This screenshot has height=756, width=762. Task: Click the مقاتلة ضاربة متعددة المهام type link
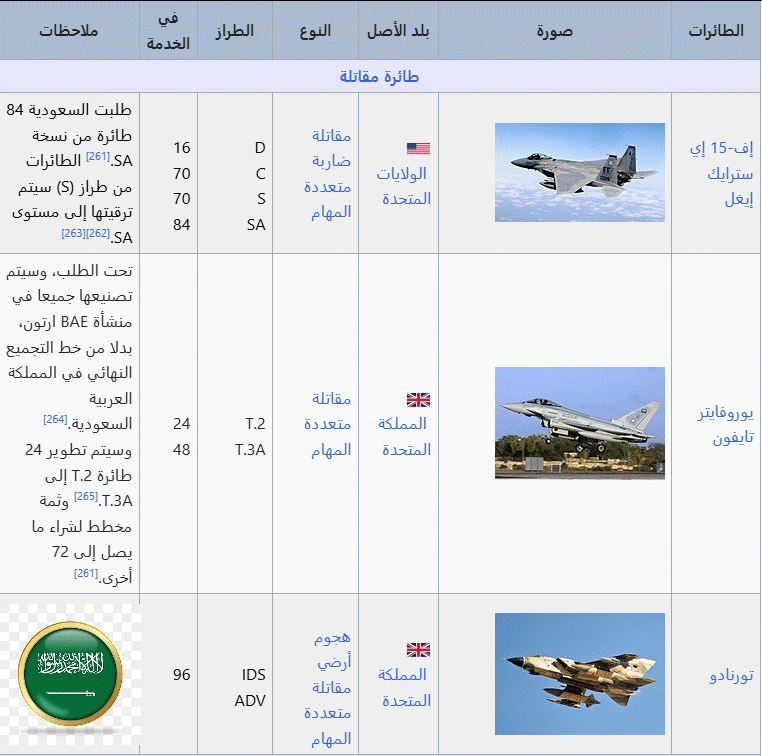click(x=329, y=173)
